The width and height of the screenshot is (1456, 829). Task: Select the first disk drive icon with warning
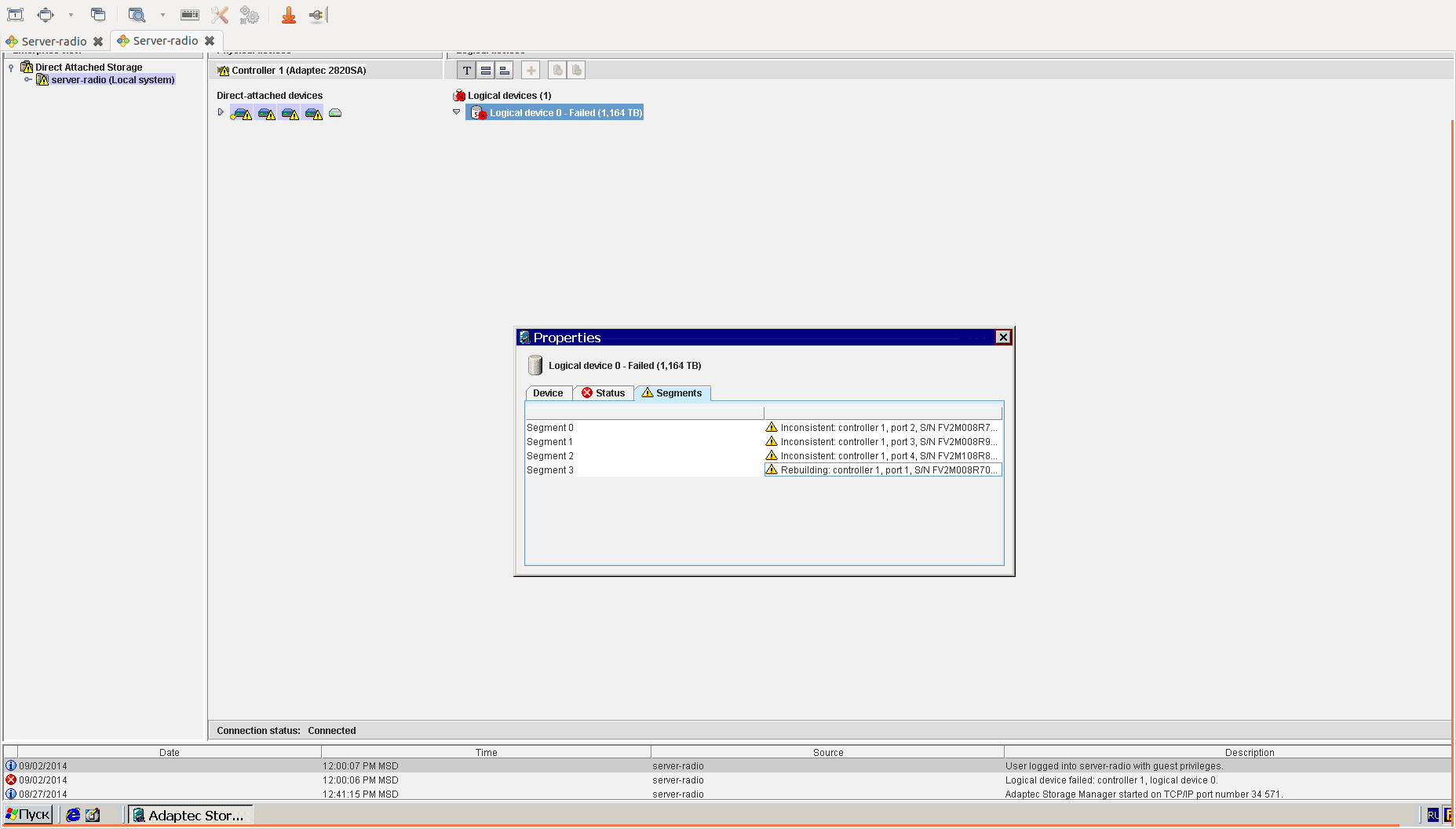point(241,114)
